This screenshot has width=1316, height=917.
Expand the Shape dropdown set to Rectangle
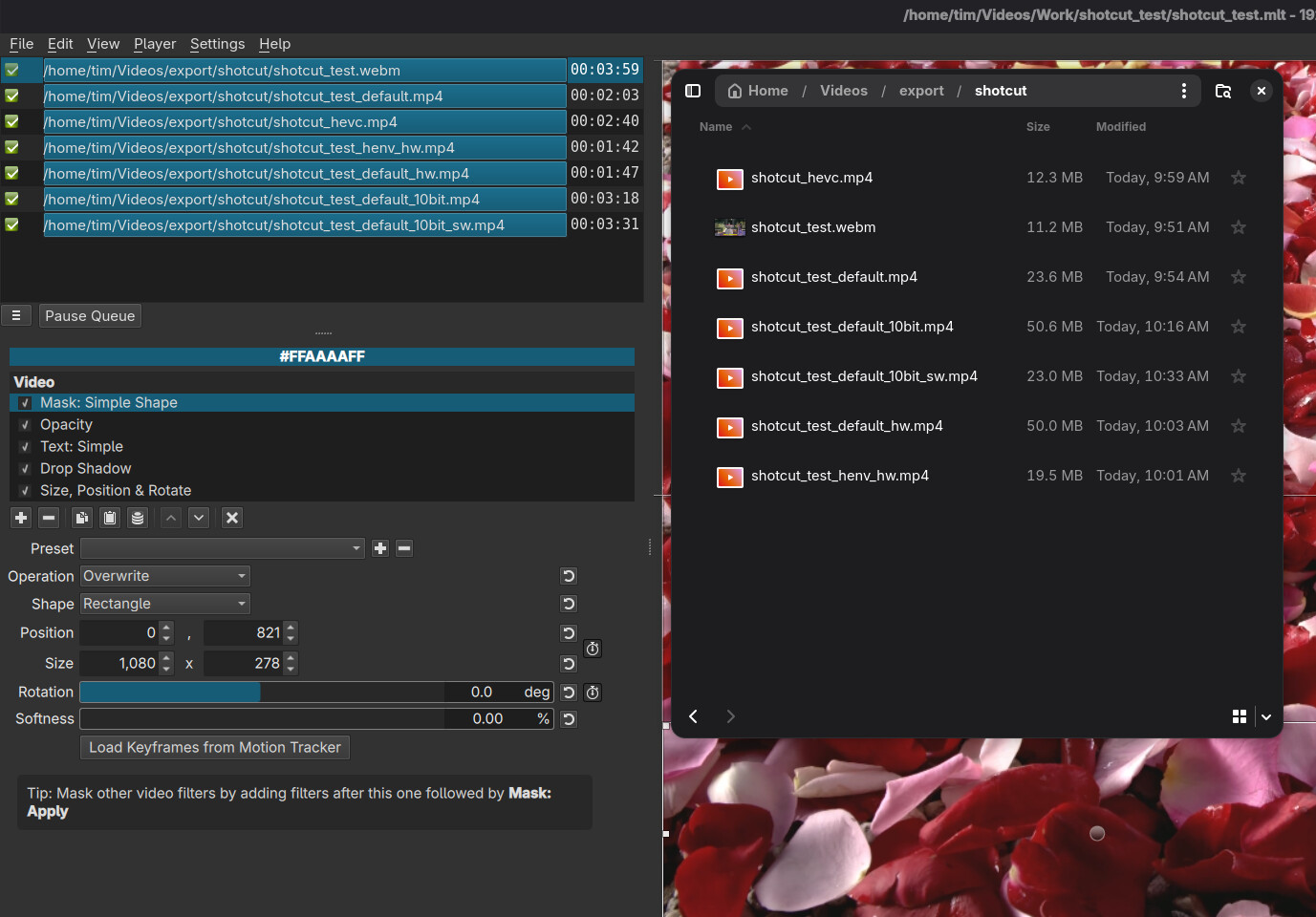pyautogui.click(x=164, y=604)
